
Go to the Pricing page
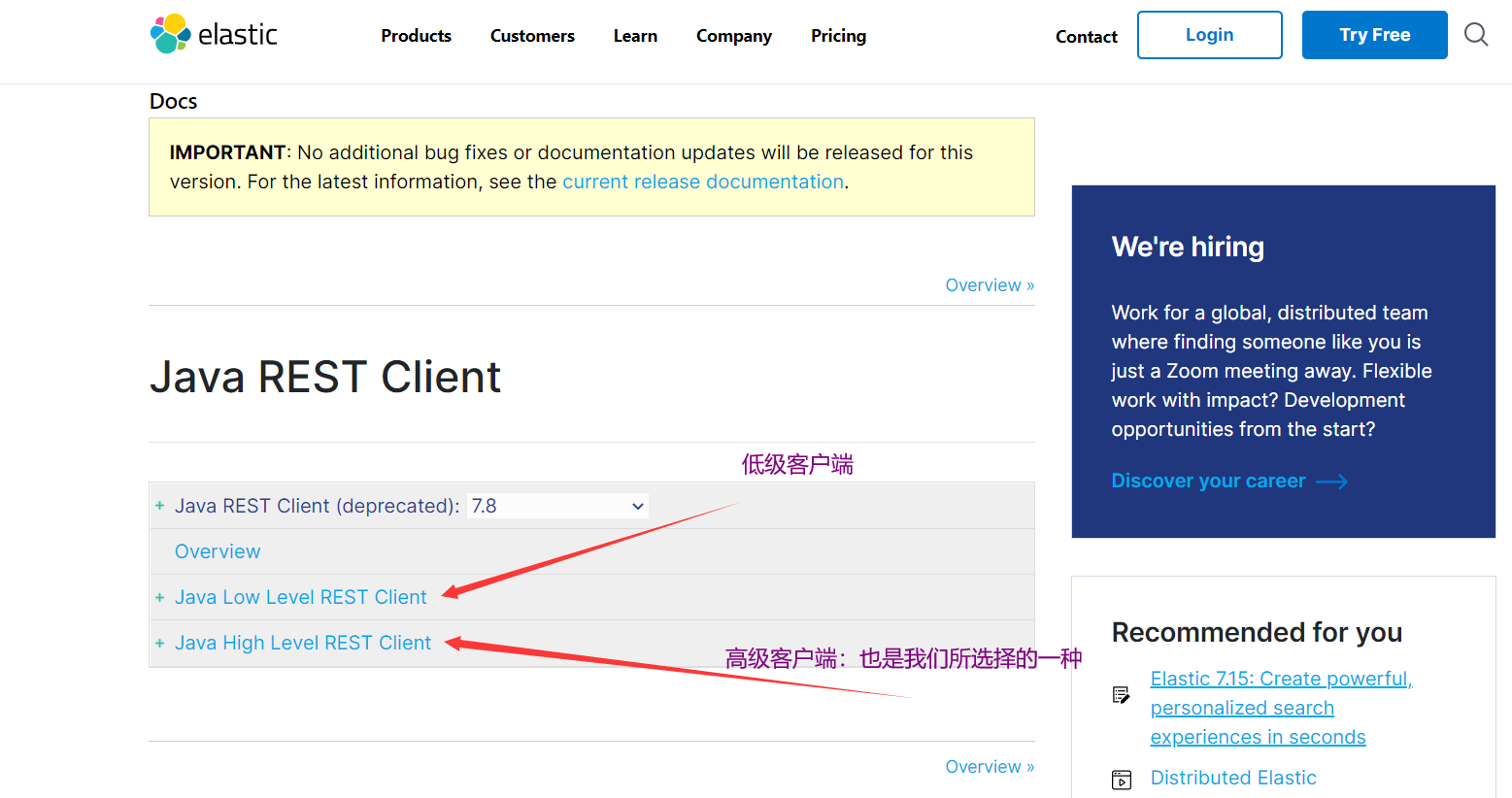[839, 36]
